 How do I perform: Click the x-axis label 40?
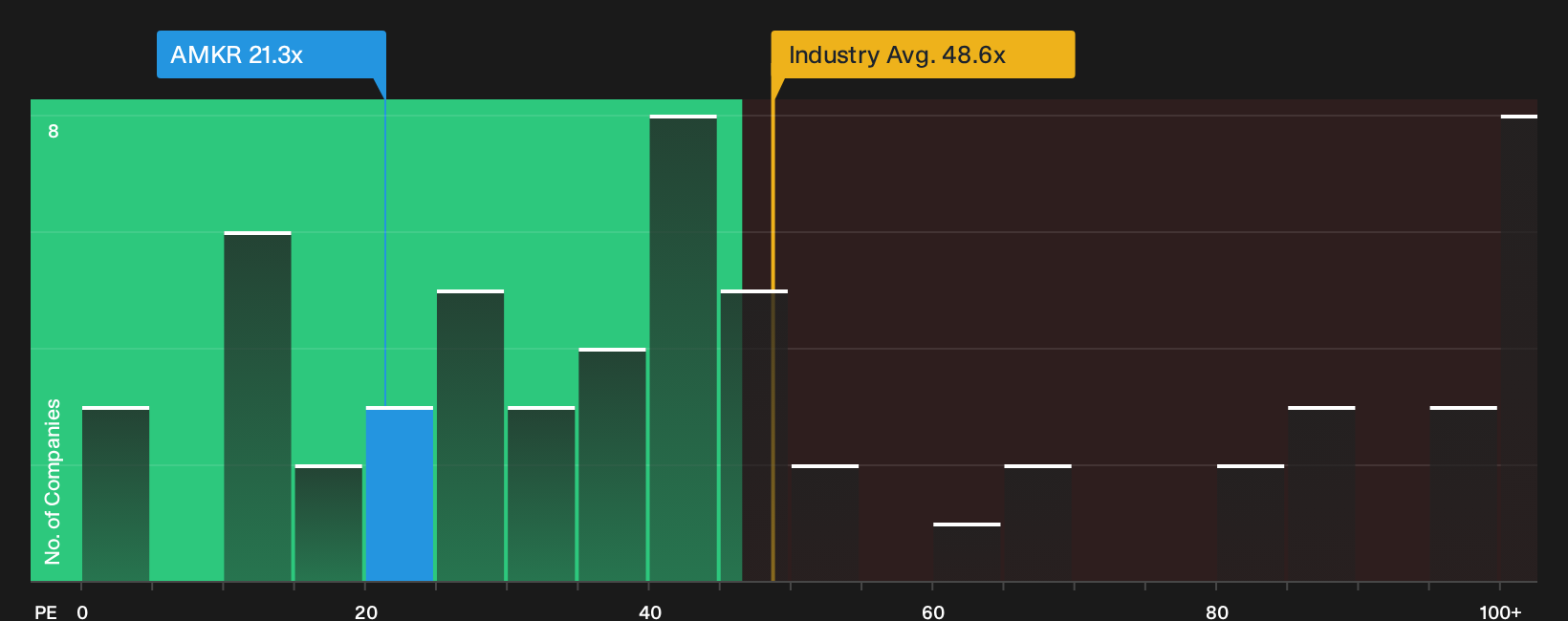point(650,611)
